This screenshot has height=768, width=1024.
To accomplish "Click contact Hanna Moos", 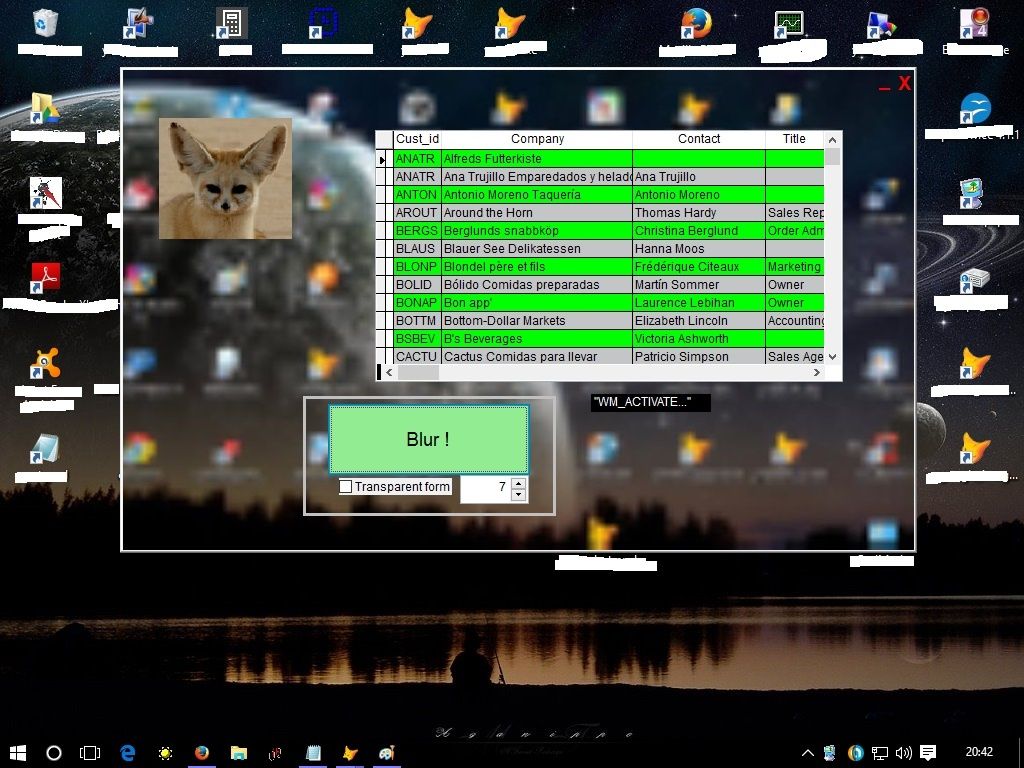I will click(x=699, y=248).
